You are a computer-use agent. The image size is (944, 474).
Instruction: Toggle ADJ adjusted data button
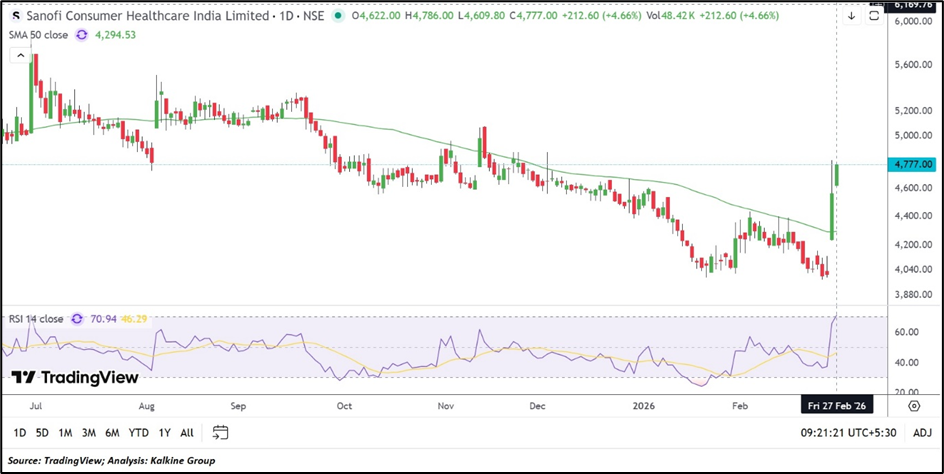pos(922,433)
